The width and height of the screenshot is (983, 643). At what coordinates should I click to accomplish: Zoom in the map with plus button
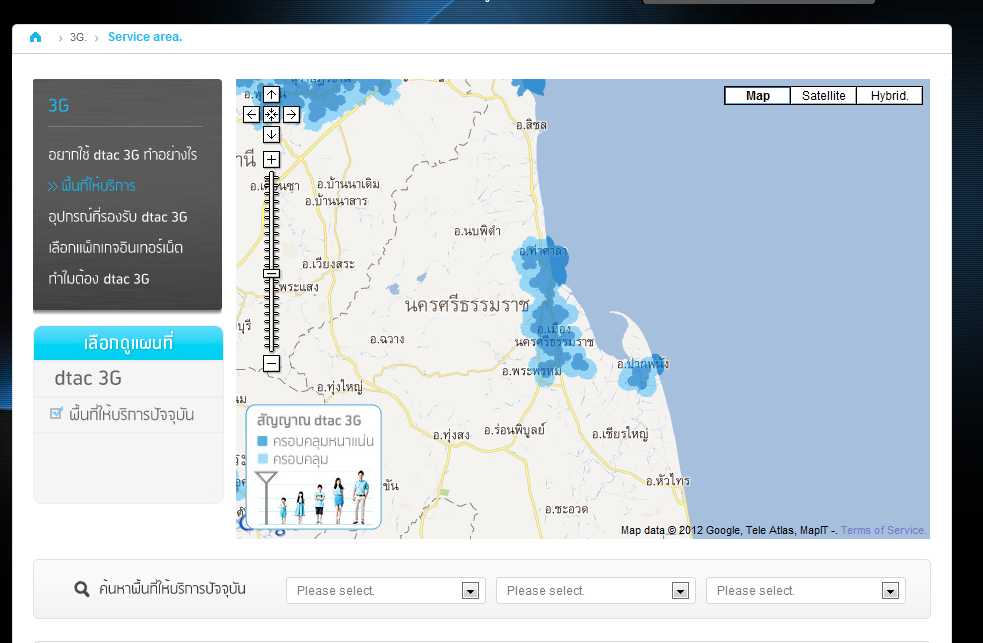pos(271,159)
